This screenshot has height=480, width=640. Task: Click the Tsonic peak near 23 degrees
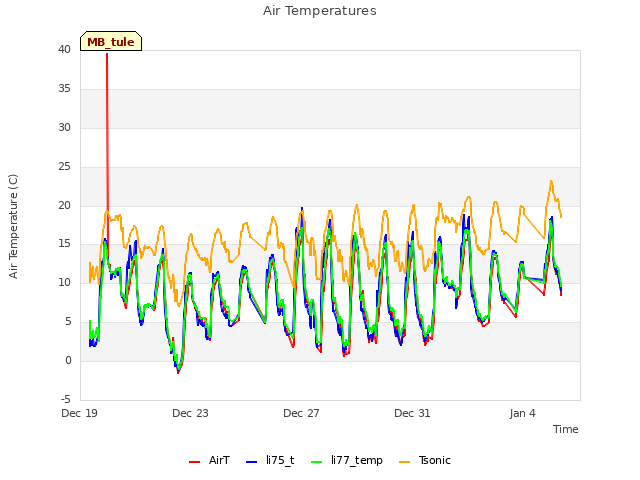pos(551,181)
